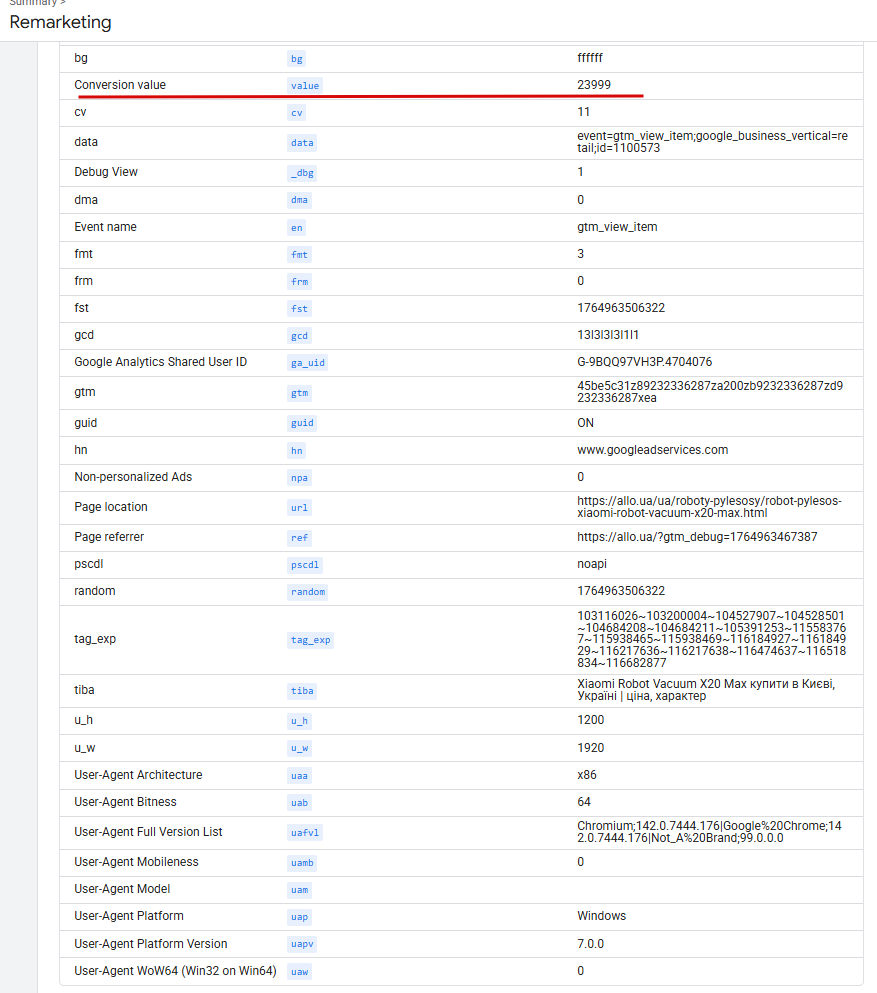The width and height of the screenshot is (877, 993).
Task: Select the 'uab' parameter code tag
Action: [x=299, y=803]
